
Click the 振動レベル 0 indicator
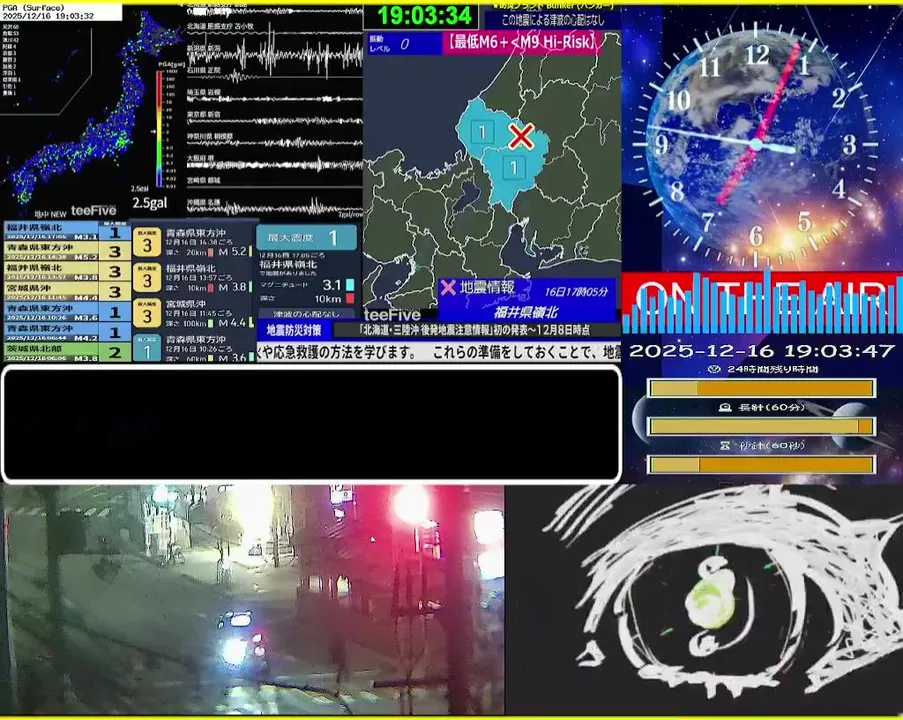click(404, 44)
